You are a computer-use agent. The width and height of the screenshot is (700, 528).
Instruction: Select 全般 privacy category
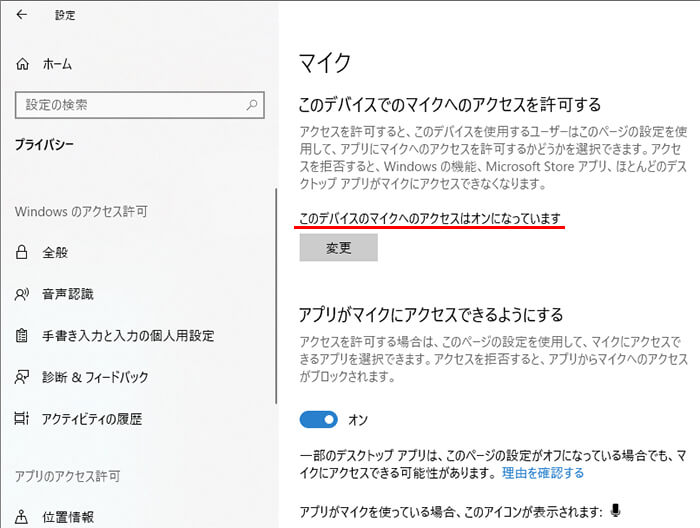pos(55,253)
